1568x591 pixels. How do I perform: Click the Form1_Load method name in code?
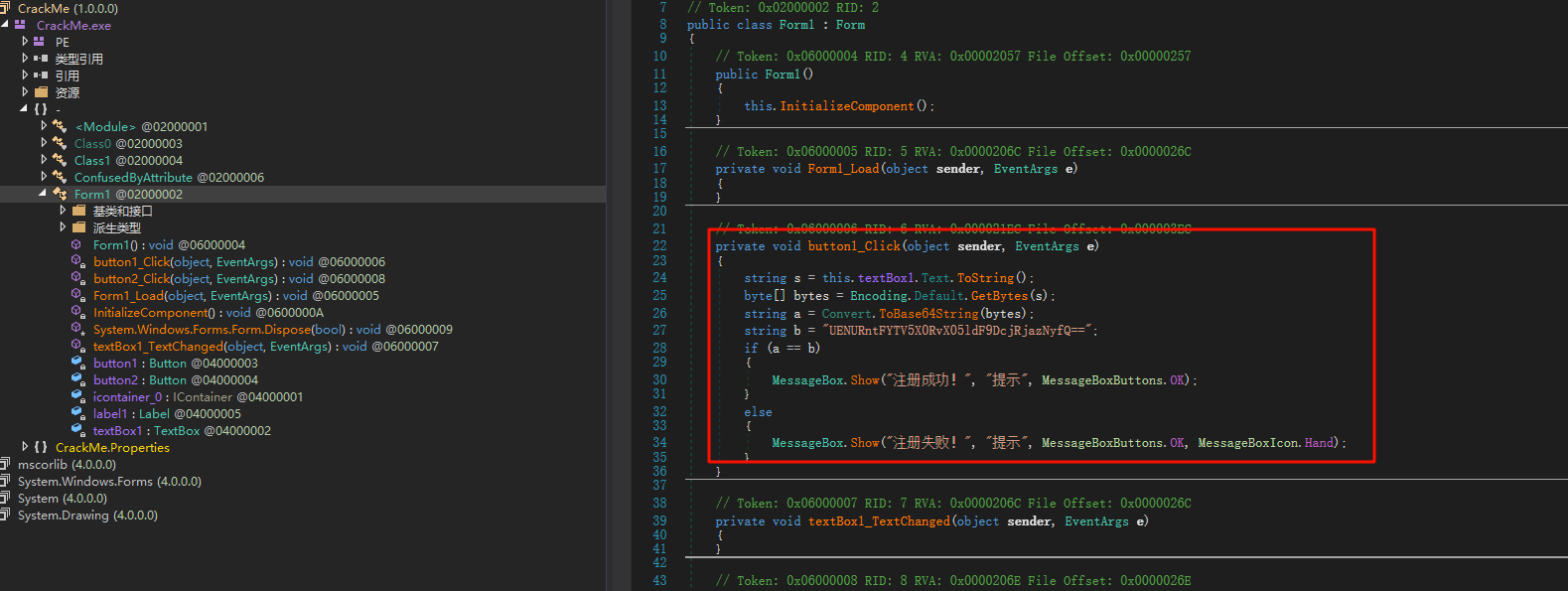(x=843, y=169)
